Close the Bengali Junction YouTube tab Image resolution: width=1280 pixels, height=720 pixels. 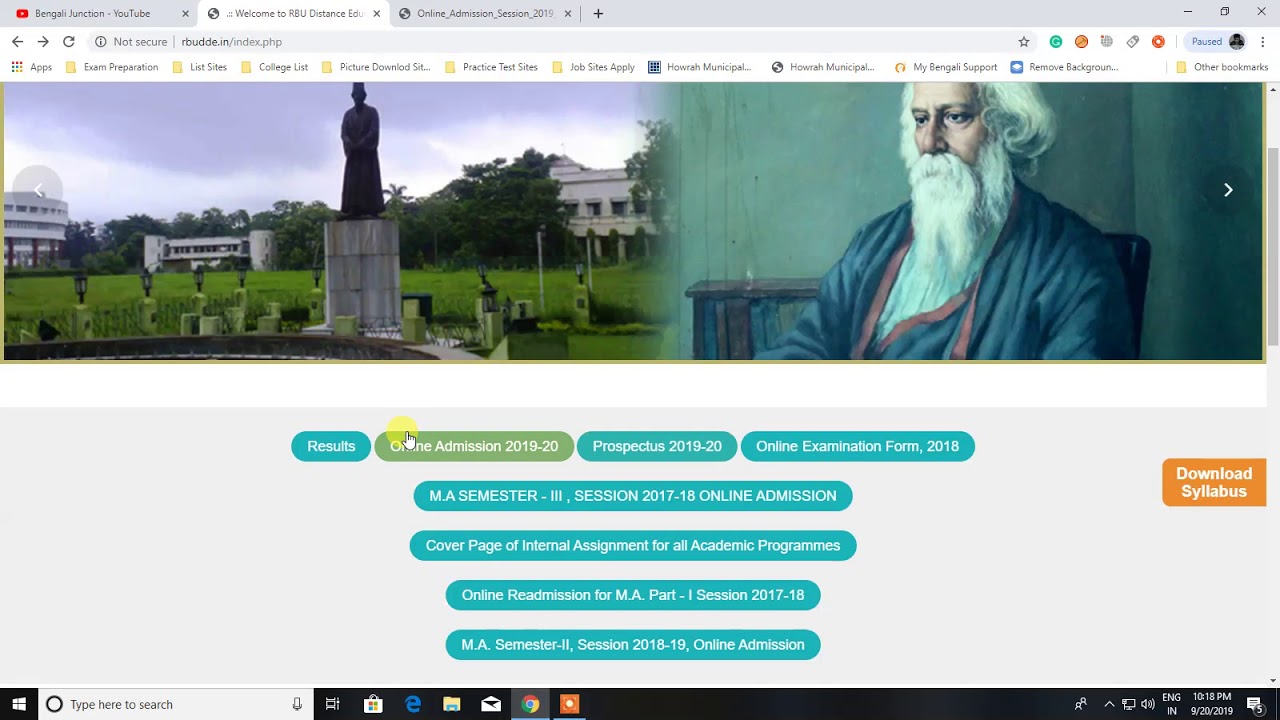[x=185, y=14]
